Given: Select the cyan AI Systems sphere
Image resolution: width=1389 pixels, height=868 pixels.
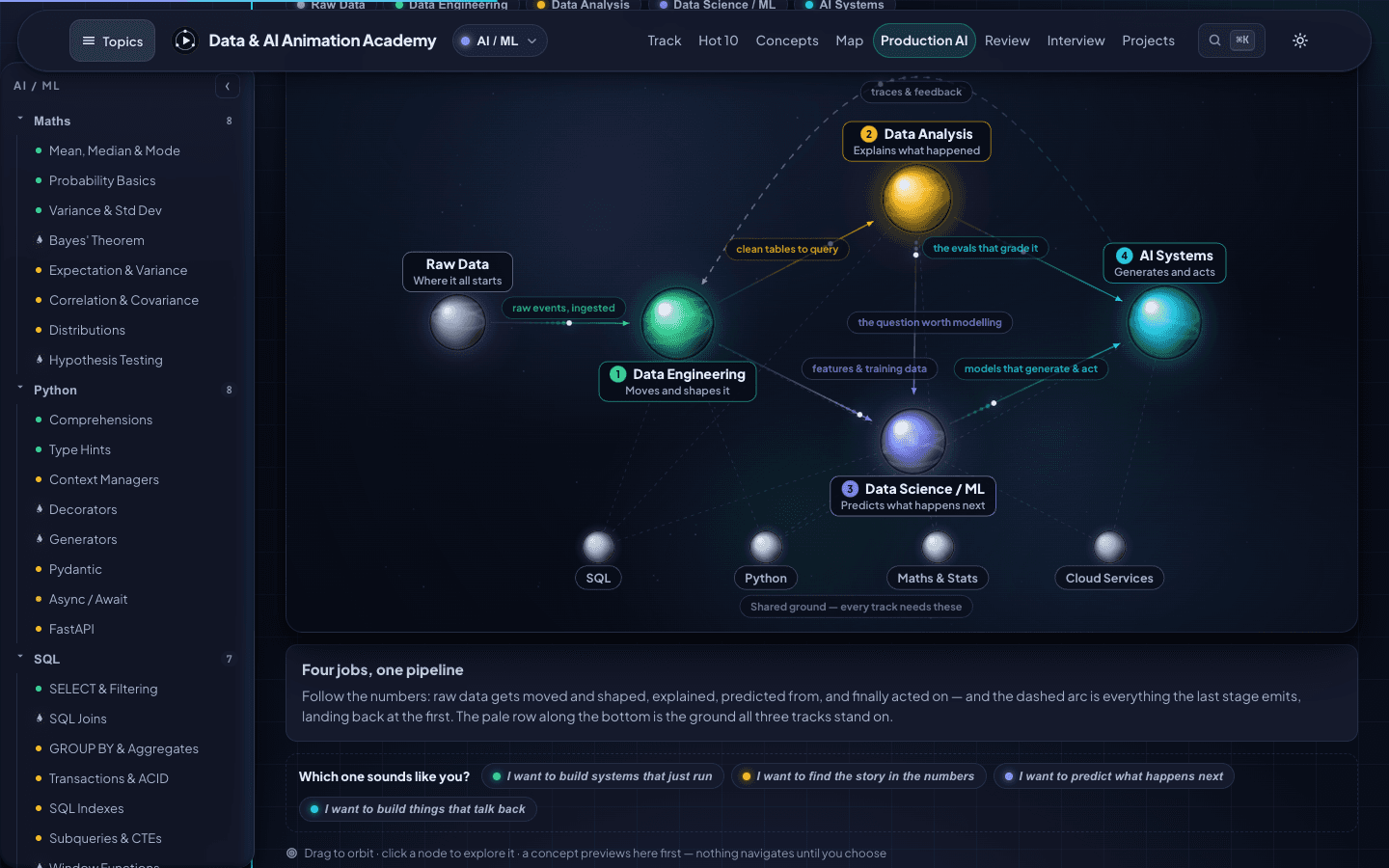Looking at the screenshot, I should [x=1164, y=322].
